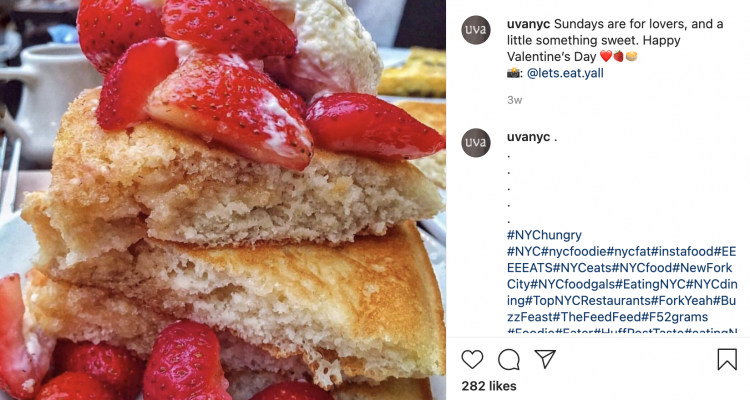Open the uvanyc username in the caption
This screenshot has width=750, height=400.
click(x=528, y=24)
